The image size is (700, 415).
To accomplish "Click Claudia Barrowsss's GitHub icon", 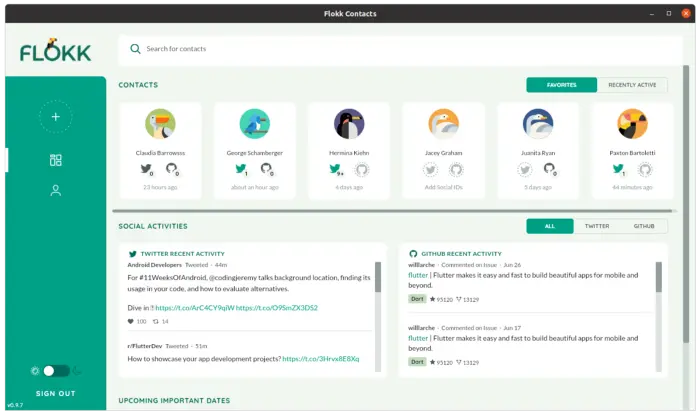I will pyautogui.click(x=172, y=169).
